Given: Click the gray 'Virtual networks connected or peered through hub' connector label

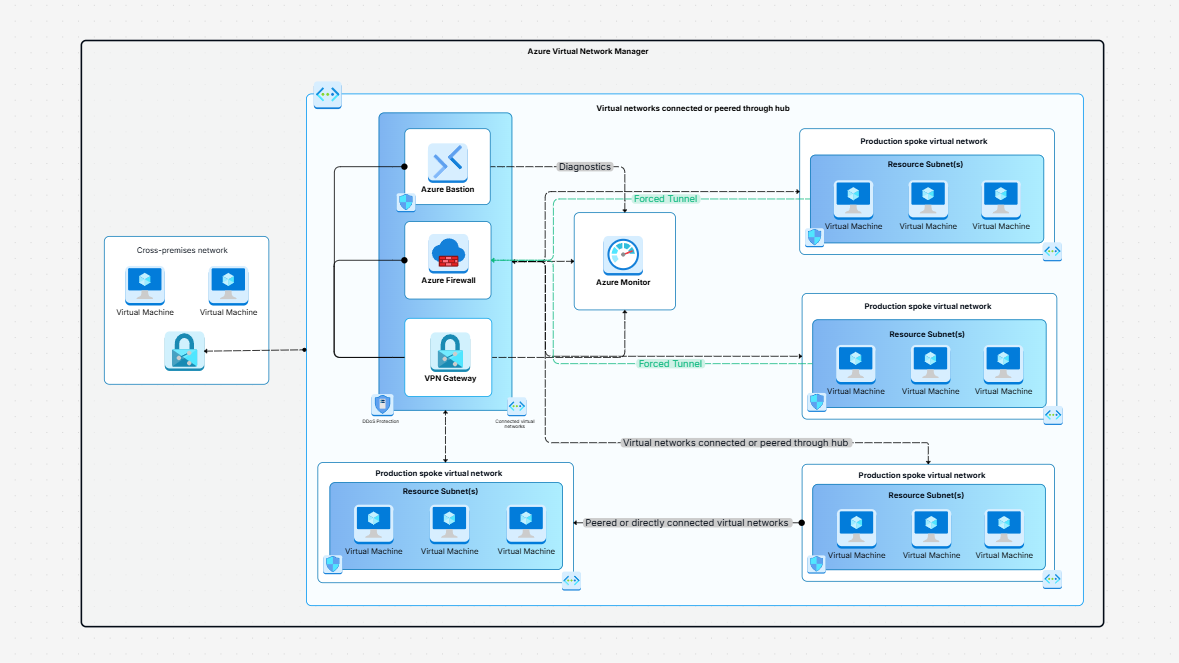Looking at the screenshot, I should point(735,443).
